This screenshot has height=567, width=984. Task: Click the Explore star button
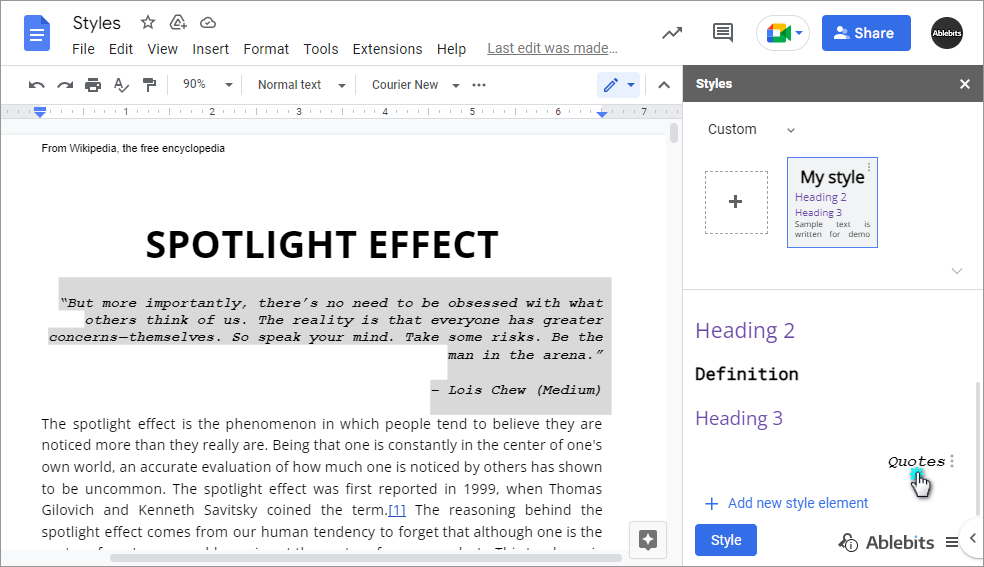pyautogui.click(x=648, y=539)
